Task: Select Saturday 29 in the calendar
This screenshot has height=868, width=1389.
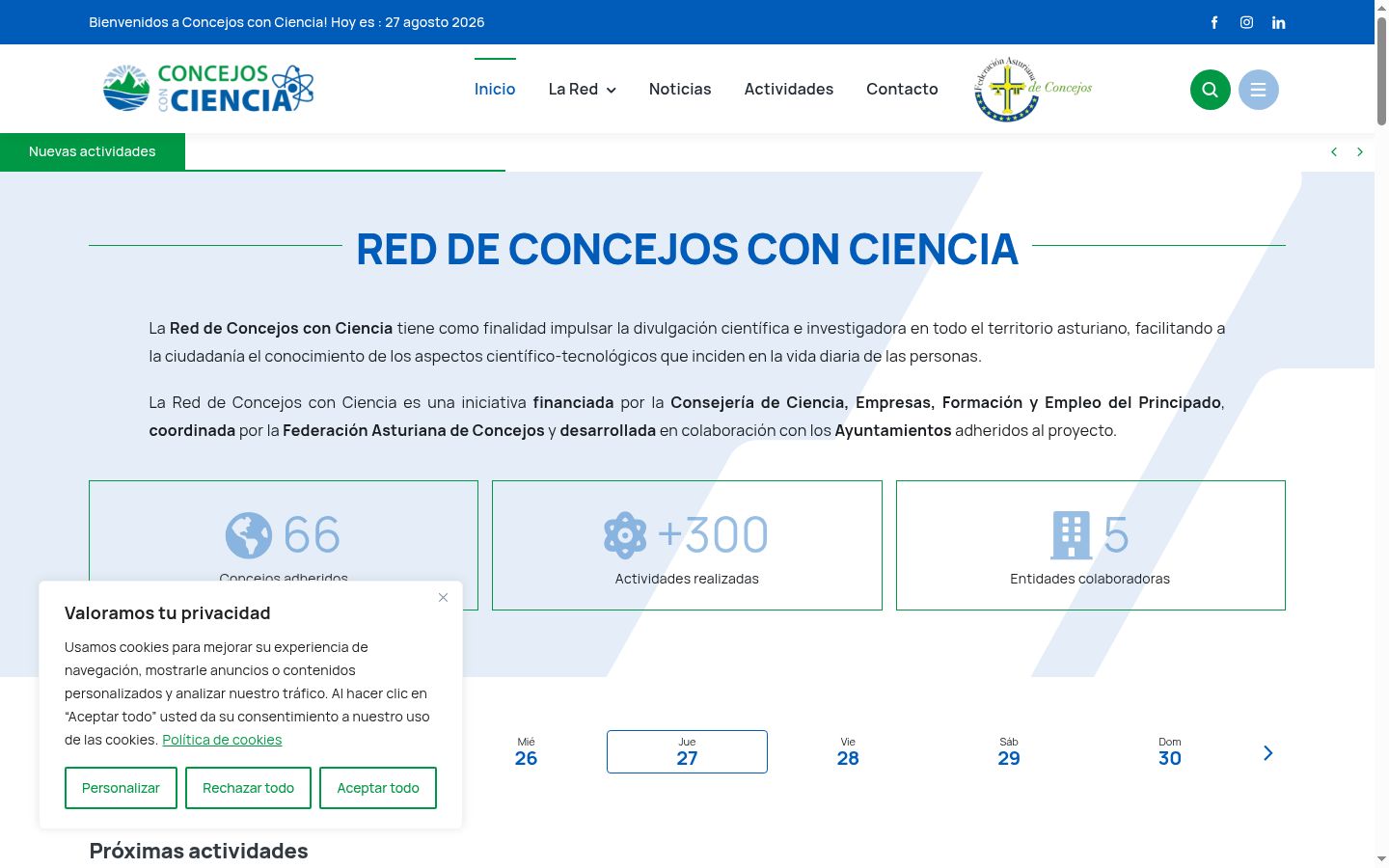Action: tap(1009, 752)
